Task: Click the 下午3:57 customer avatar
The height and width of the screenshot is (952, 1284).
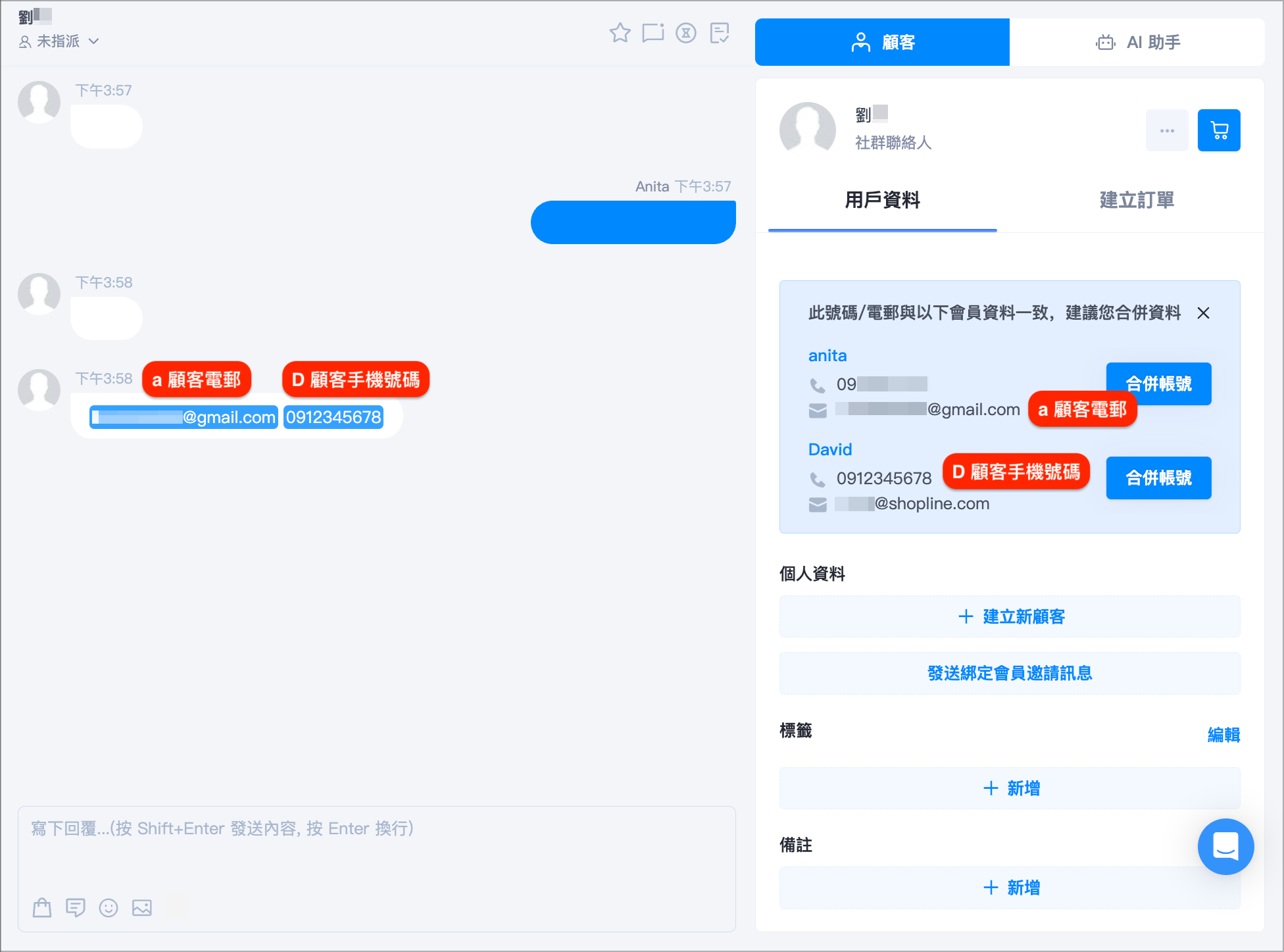Action: [39, 102]
